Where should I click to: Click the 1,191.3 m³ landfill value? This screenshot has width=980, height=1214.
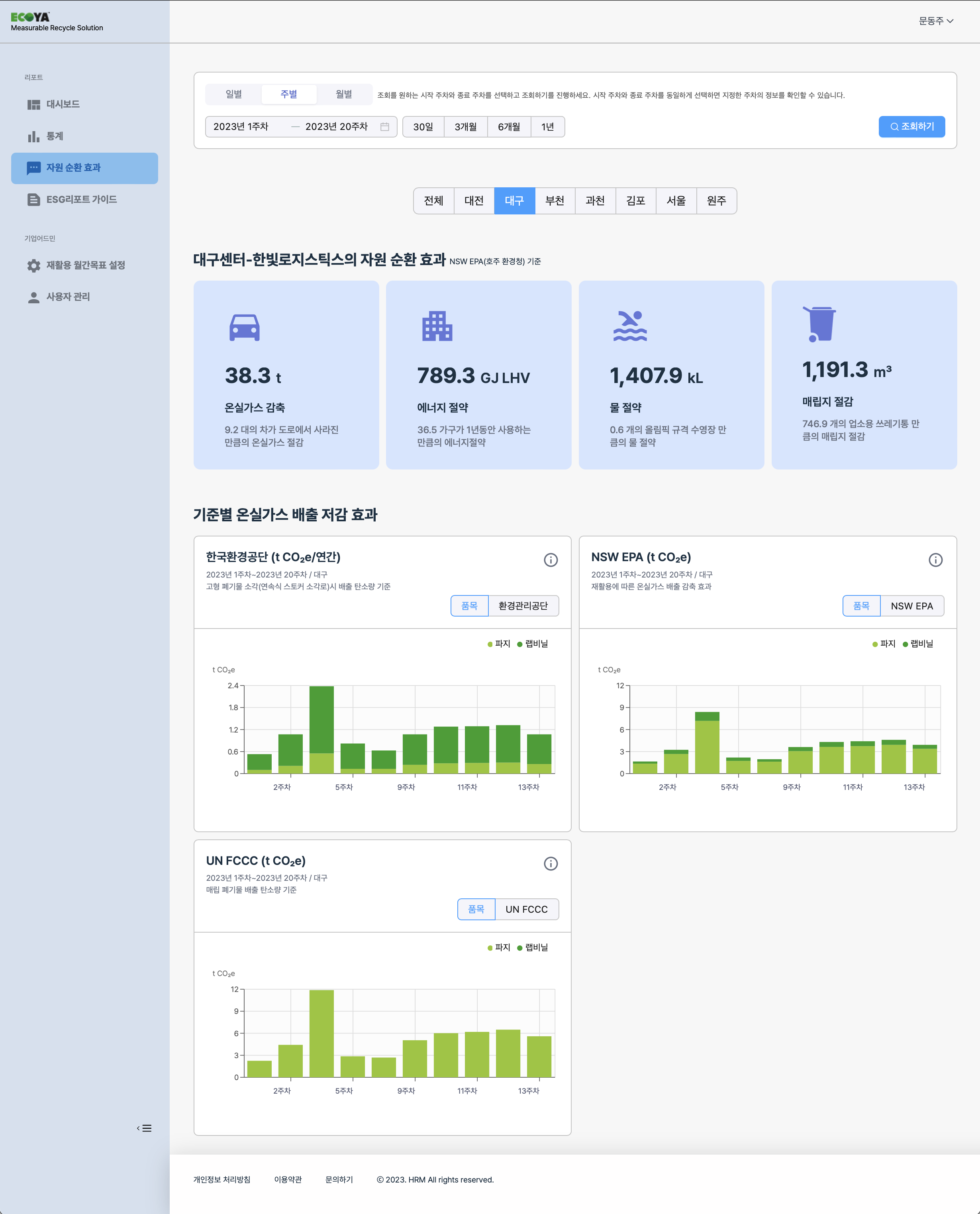click(x=847, y=370)
